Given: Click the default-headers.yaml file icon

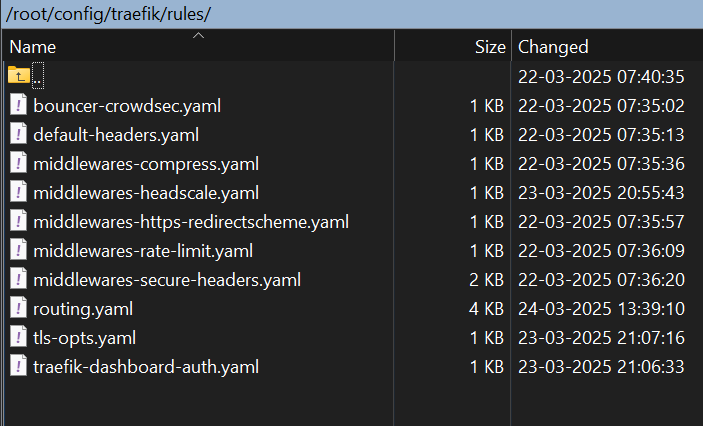Looking at the screenshot, I should (18, 135).
